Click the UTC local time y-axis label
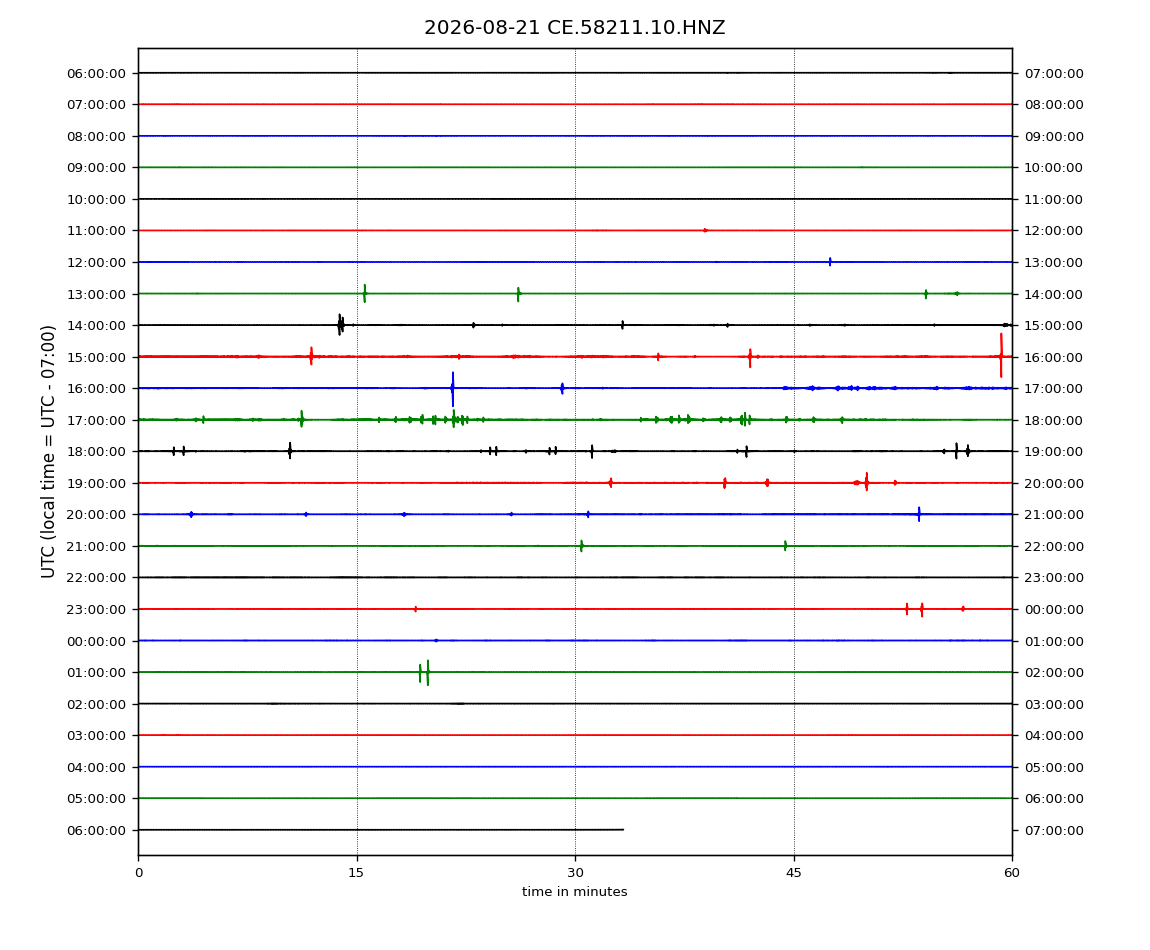 (x=48, y=452)
